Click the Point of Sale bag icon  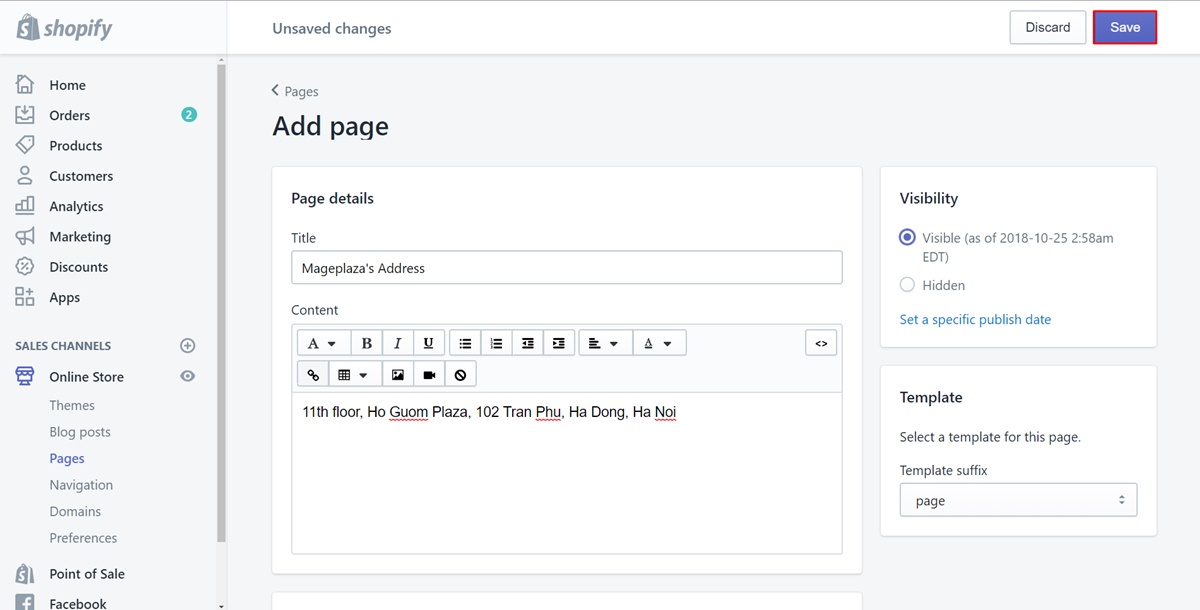[25, 574]
